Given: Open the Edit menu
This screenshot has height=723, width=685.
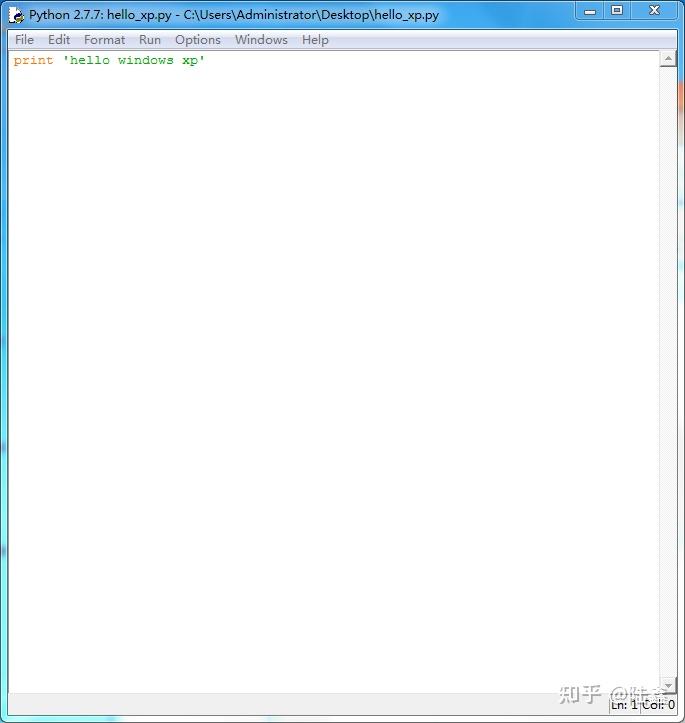Looking at the screenshot, I should 59,40.
